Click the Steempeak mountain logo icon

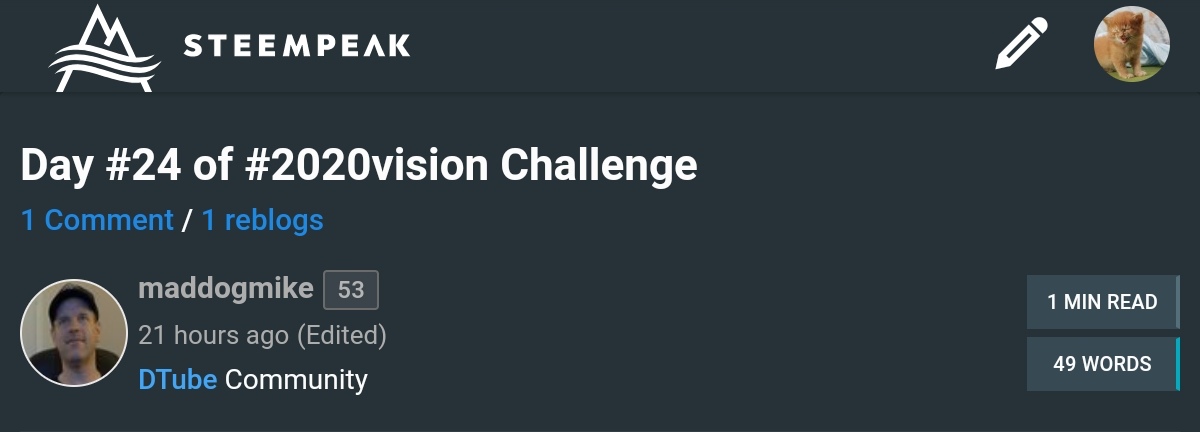[x=105, y=48]
